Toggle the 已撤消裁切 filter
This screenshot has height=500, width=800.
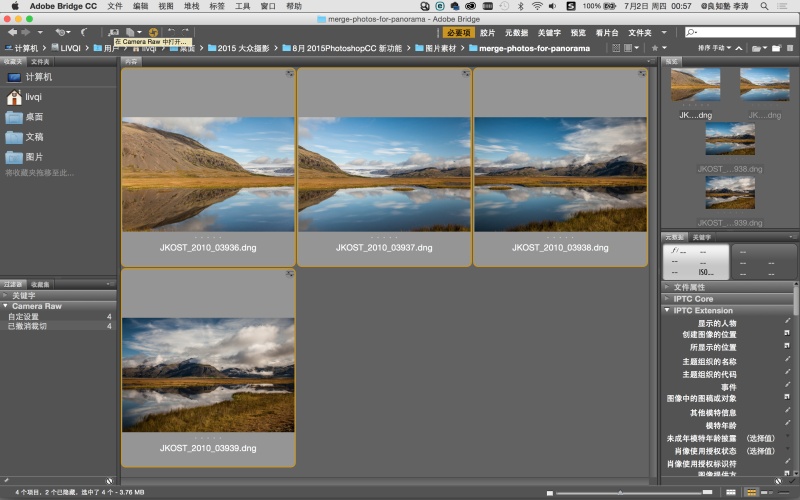point(58,326)
